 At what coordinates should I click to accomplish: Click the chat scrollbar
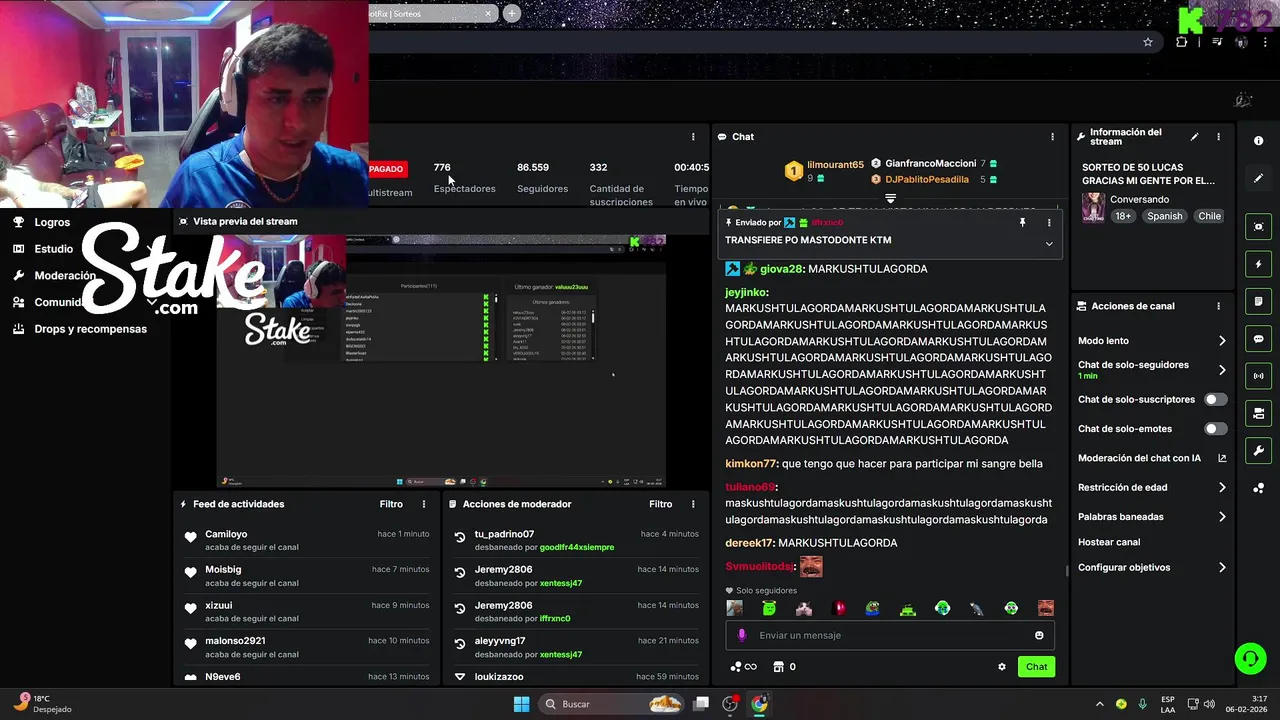pyautogui.click(x=1066, y=571)
